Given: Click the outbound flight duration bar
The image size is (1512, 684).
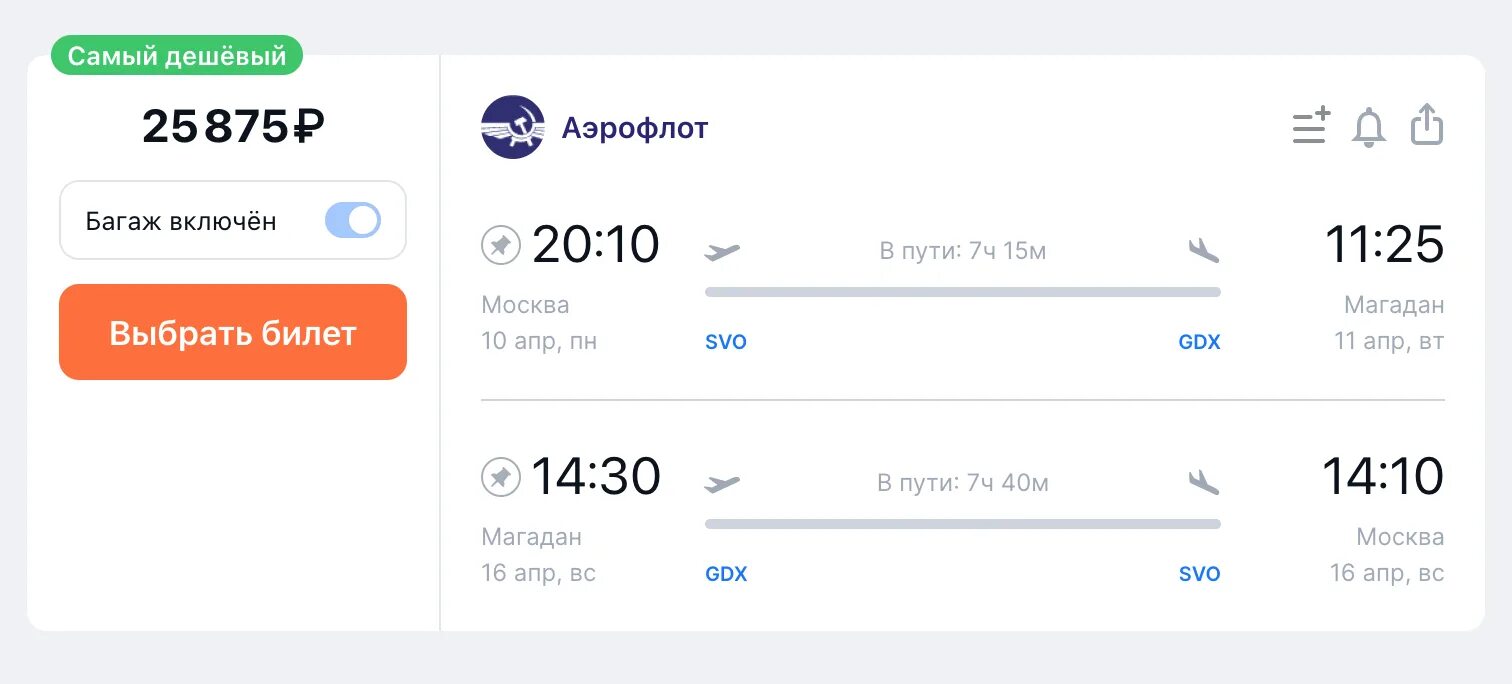Looking at the screenshot, I should tap(962, 292).
